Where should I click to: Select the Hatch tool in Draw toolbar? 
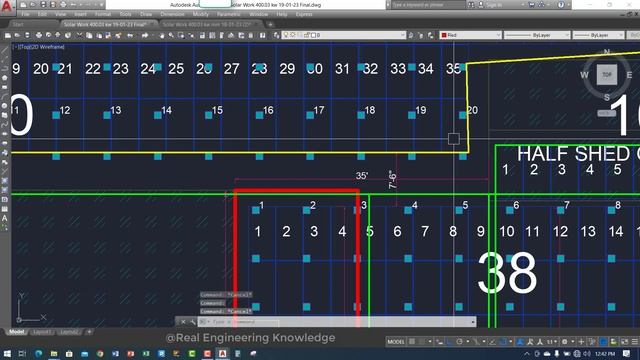(4, 180)
